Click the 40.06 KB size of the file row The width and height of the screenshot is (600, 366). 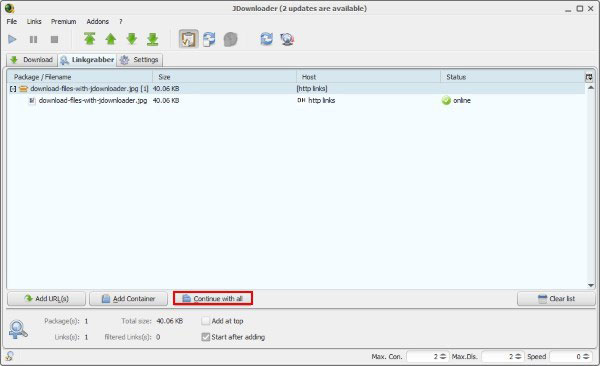166,100
